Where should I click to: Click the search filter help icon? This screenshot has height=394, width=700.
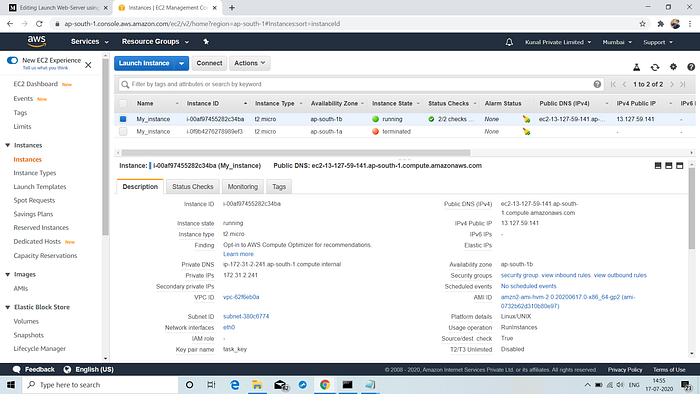(x=597, y=84)
